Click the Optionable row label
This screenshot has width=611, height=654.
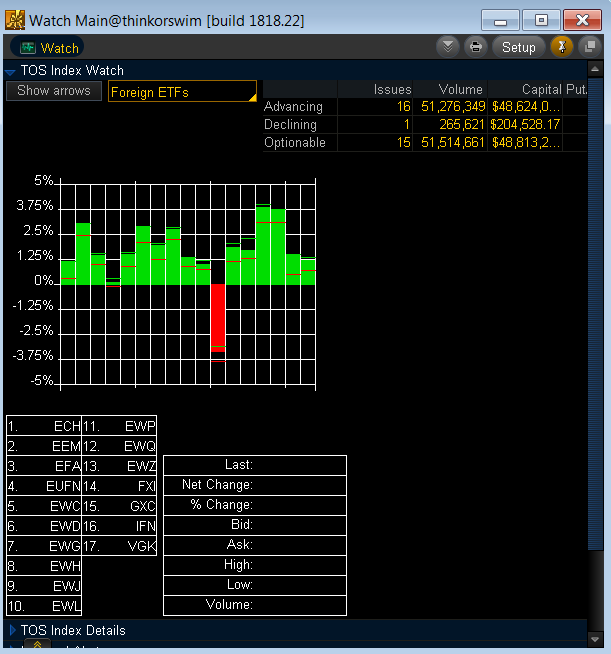pyautogui.click(x=295, y=143)
